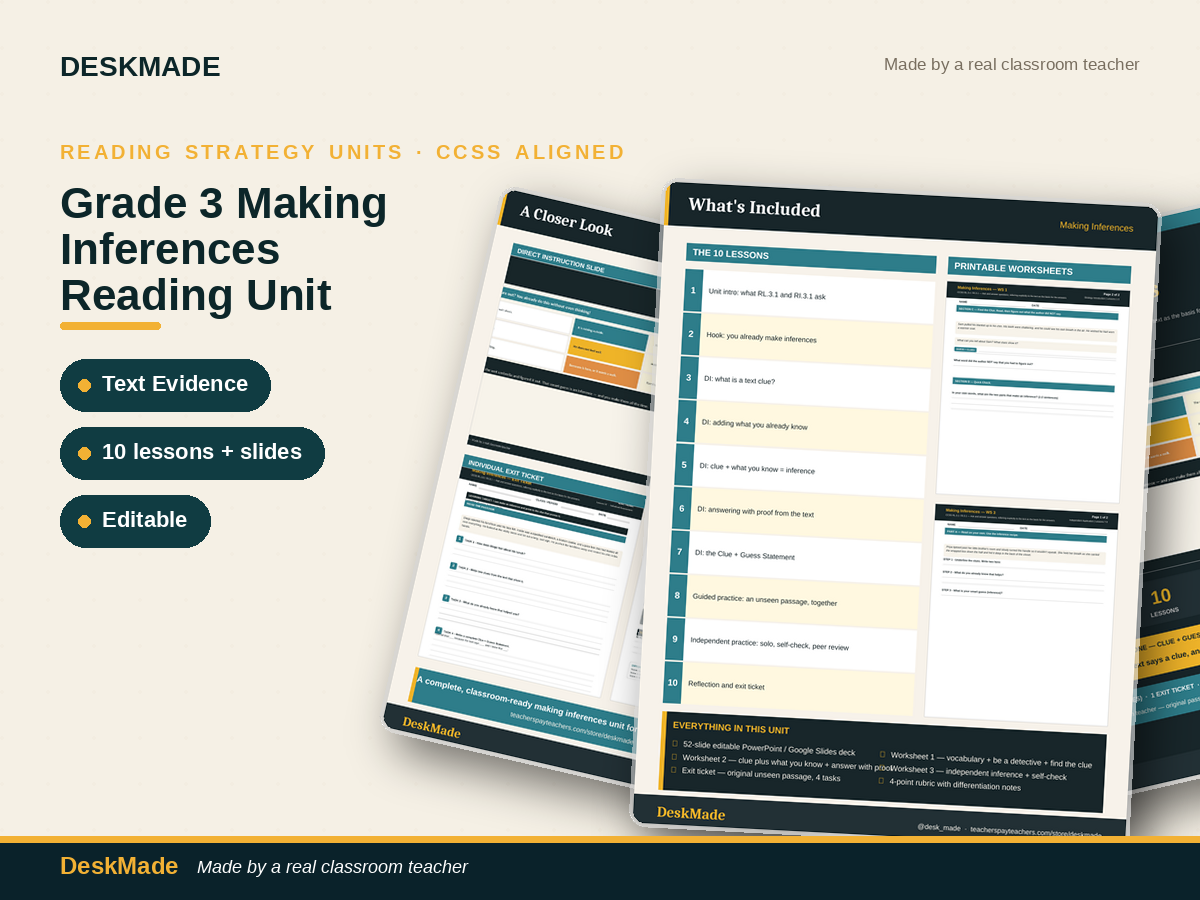This screenshot has width=1200, height=900.
Task: Check the 'Worksheet 2 — clue plus what you know' box
Action: [x=674, y=757]
